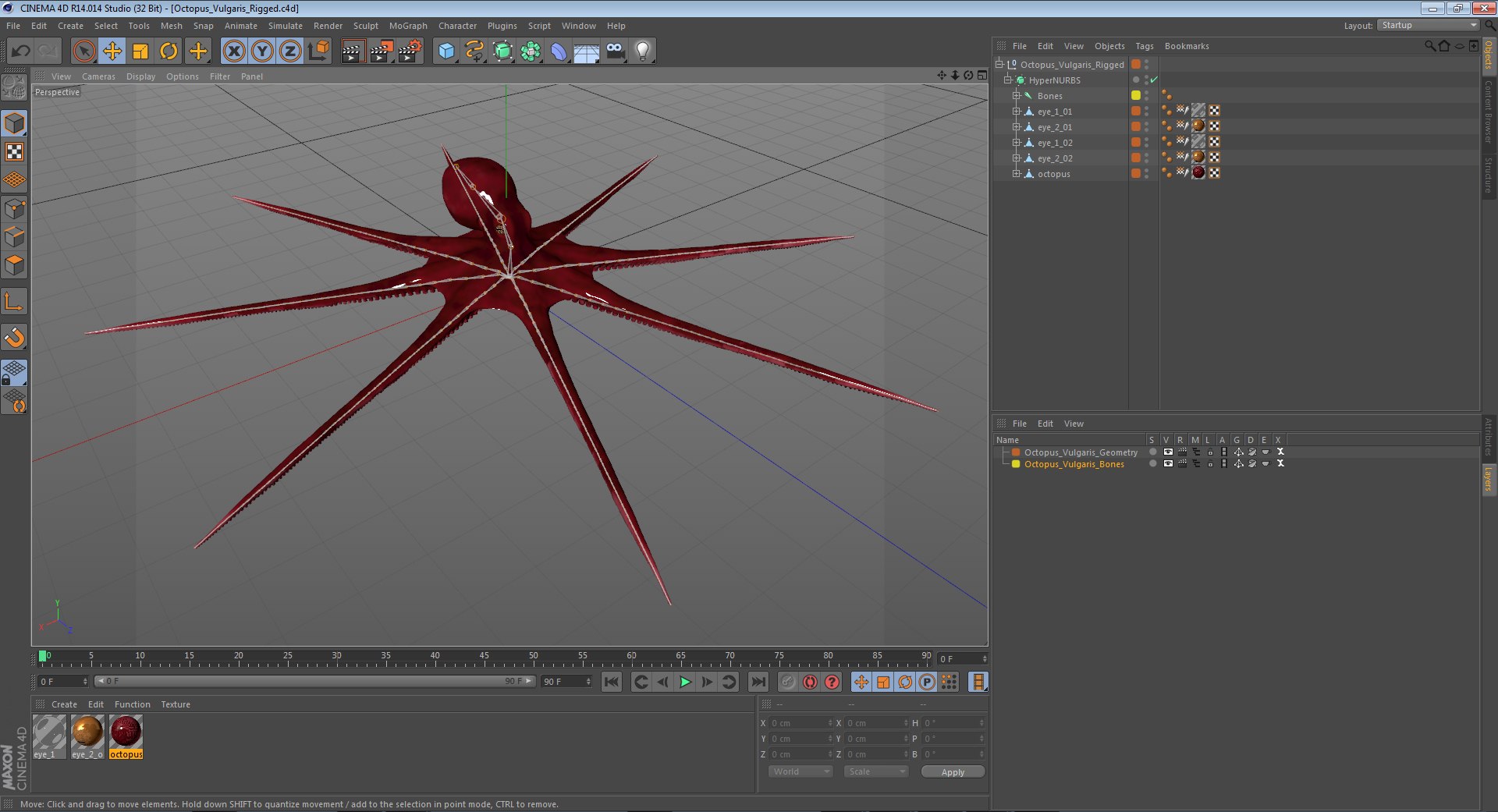This screenshot has width=1498, height=812.
Task: Open the Character menu
Action: tap(457, 26)
